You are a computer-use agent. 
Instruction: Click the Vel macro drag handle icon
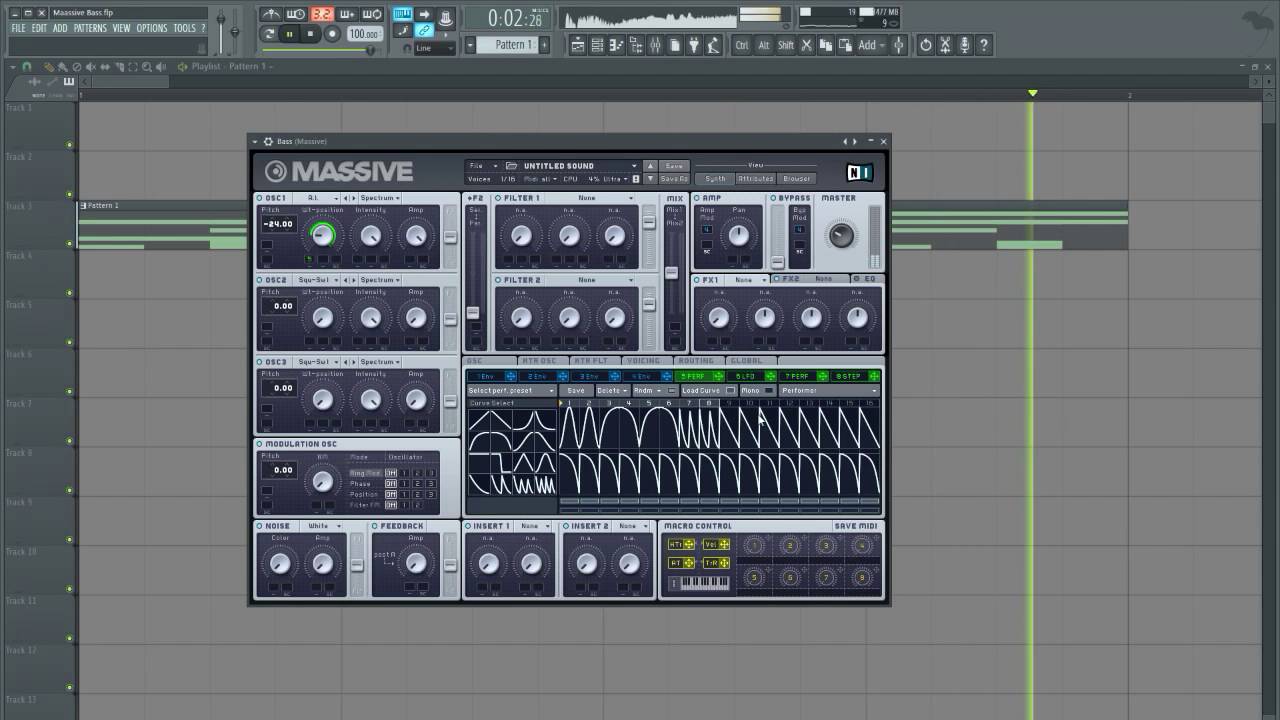click(723, 544)
